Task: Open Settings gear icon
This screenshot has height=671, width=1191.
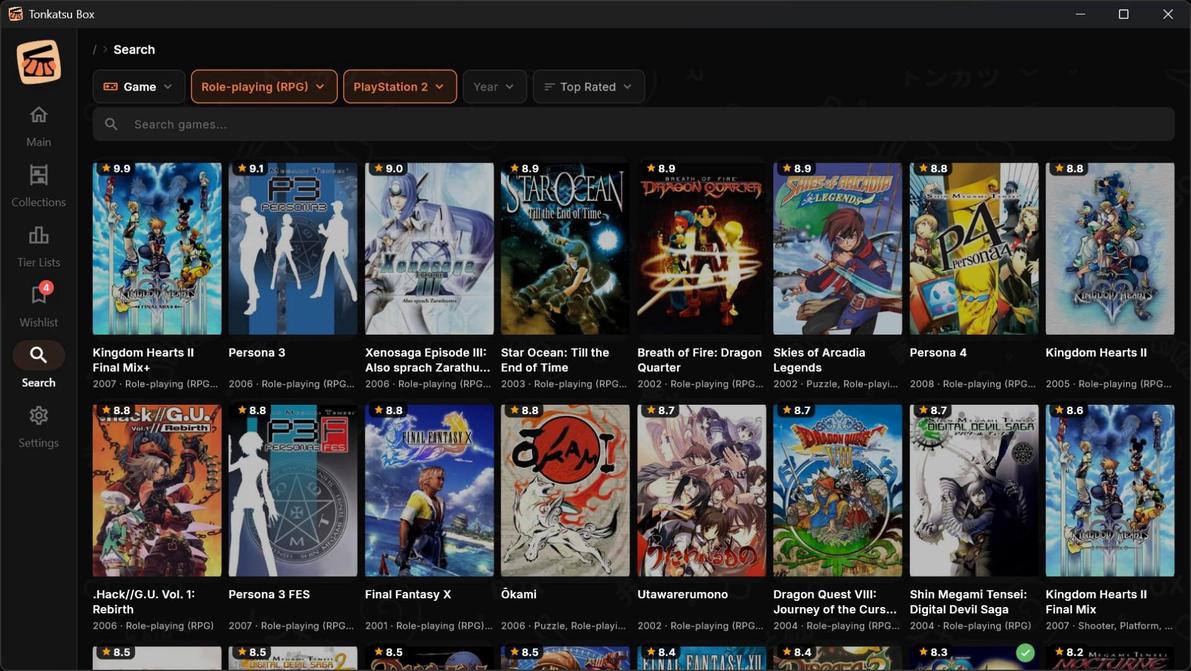Action: point(38,416)
